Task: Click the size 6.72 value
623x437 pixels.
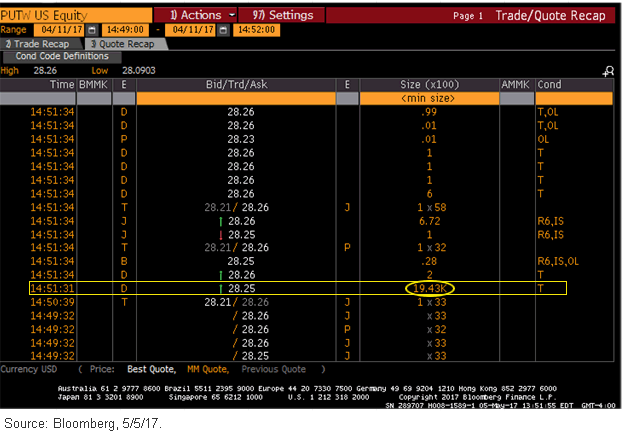Action: pos(430,221)
